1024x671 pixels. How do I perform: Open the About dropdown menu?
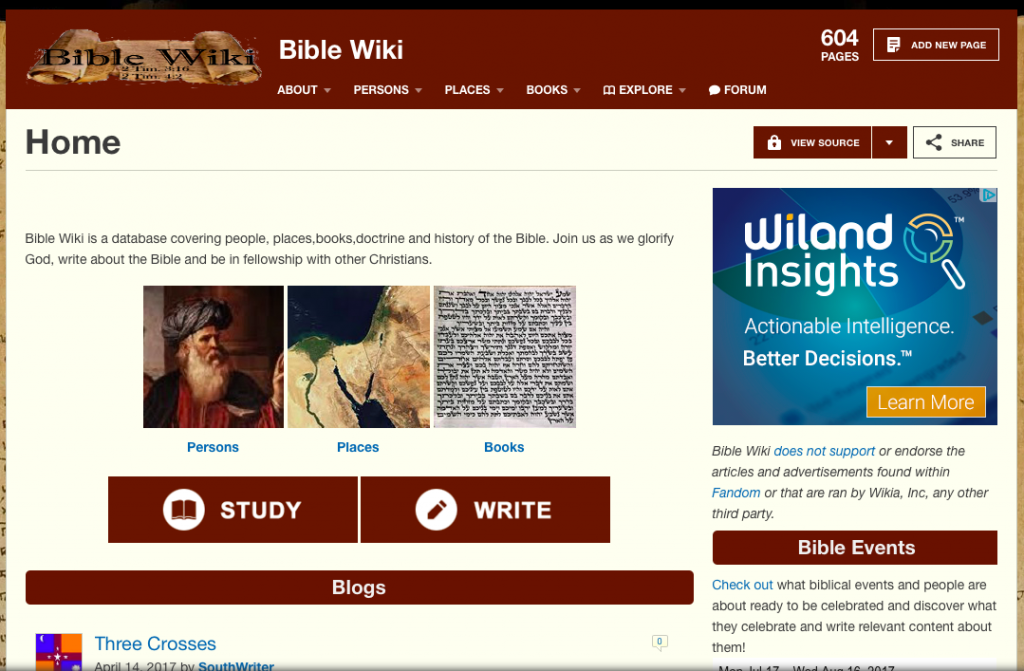tap(304, 90)
